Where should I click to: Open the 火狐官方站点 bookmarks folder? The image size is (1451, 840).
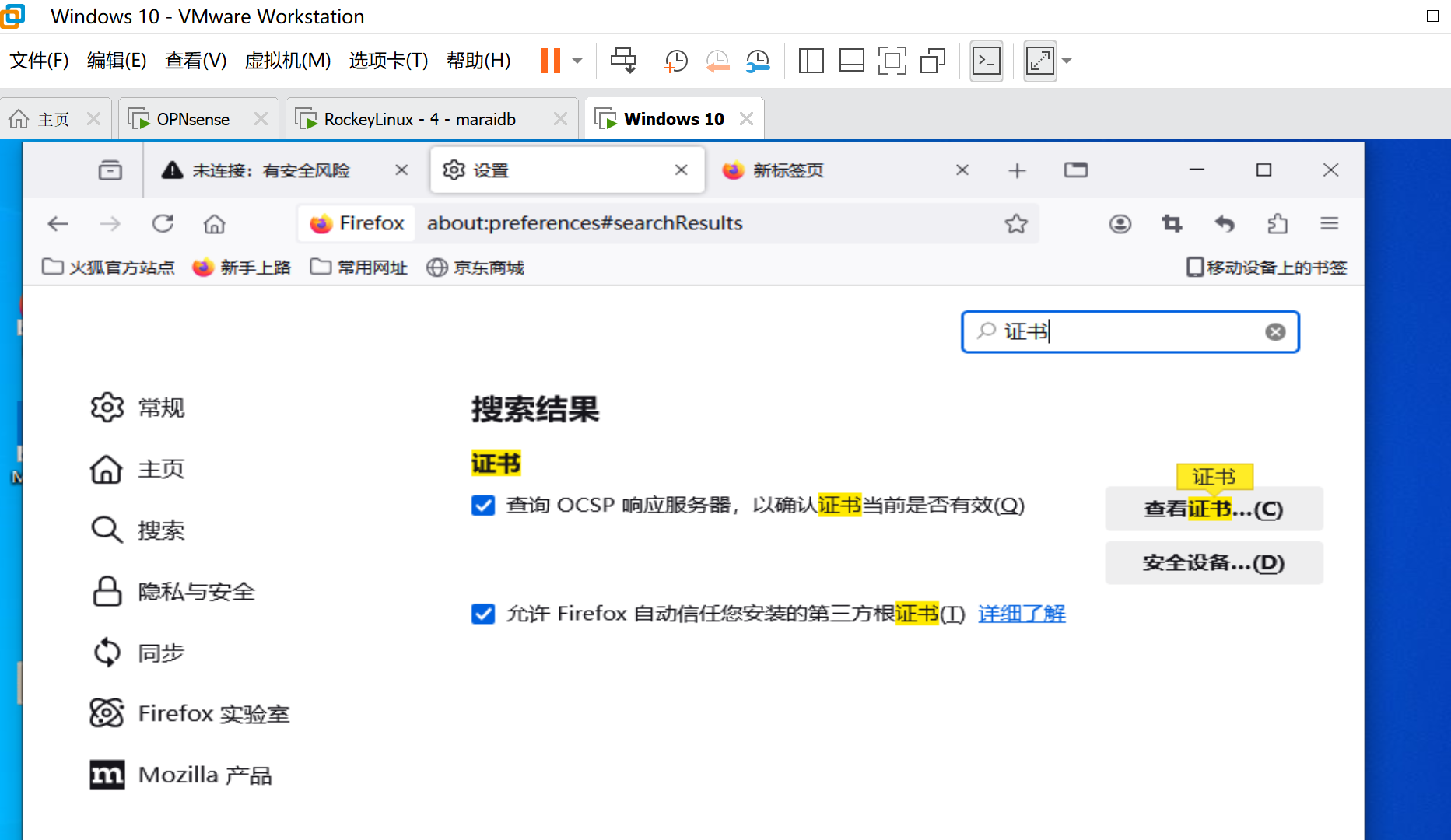pyautogui.click(x=108, y=268)
